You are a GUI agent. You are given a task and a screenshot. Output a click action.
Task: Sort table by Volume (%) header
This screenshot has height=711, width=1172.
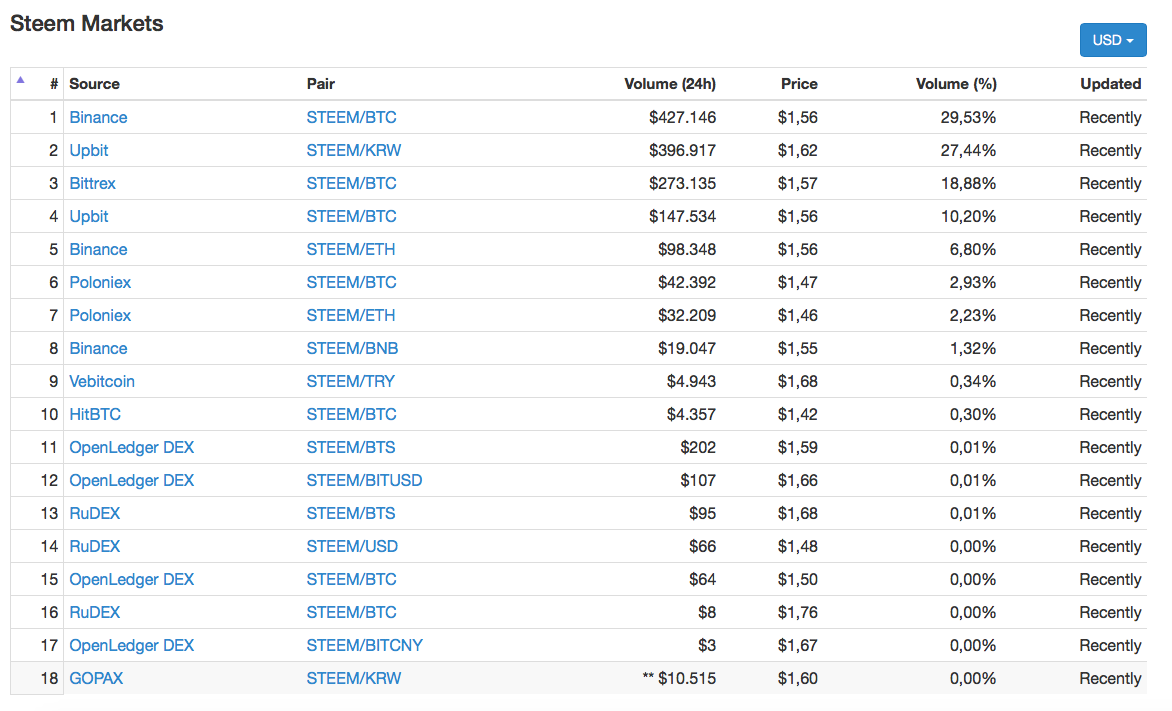pos(956,84)
